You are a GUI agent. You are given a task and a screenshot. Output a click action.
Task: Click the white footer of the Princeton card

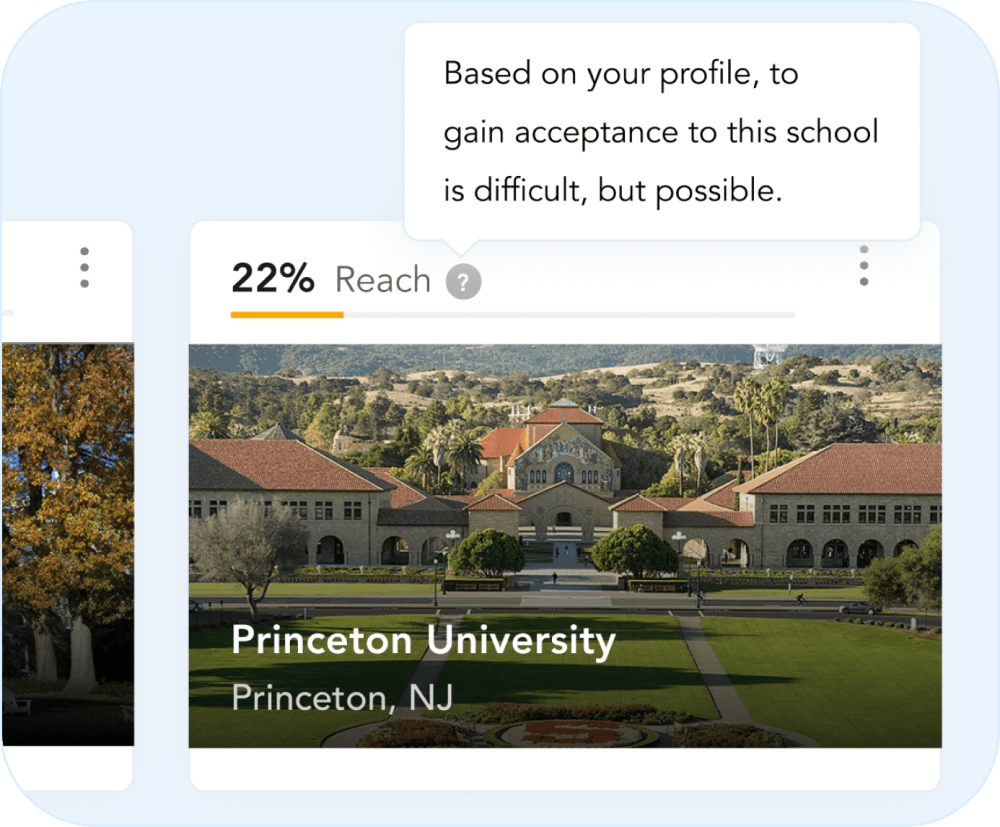565,768
